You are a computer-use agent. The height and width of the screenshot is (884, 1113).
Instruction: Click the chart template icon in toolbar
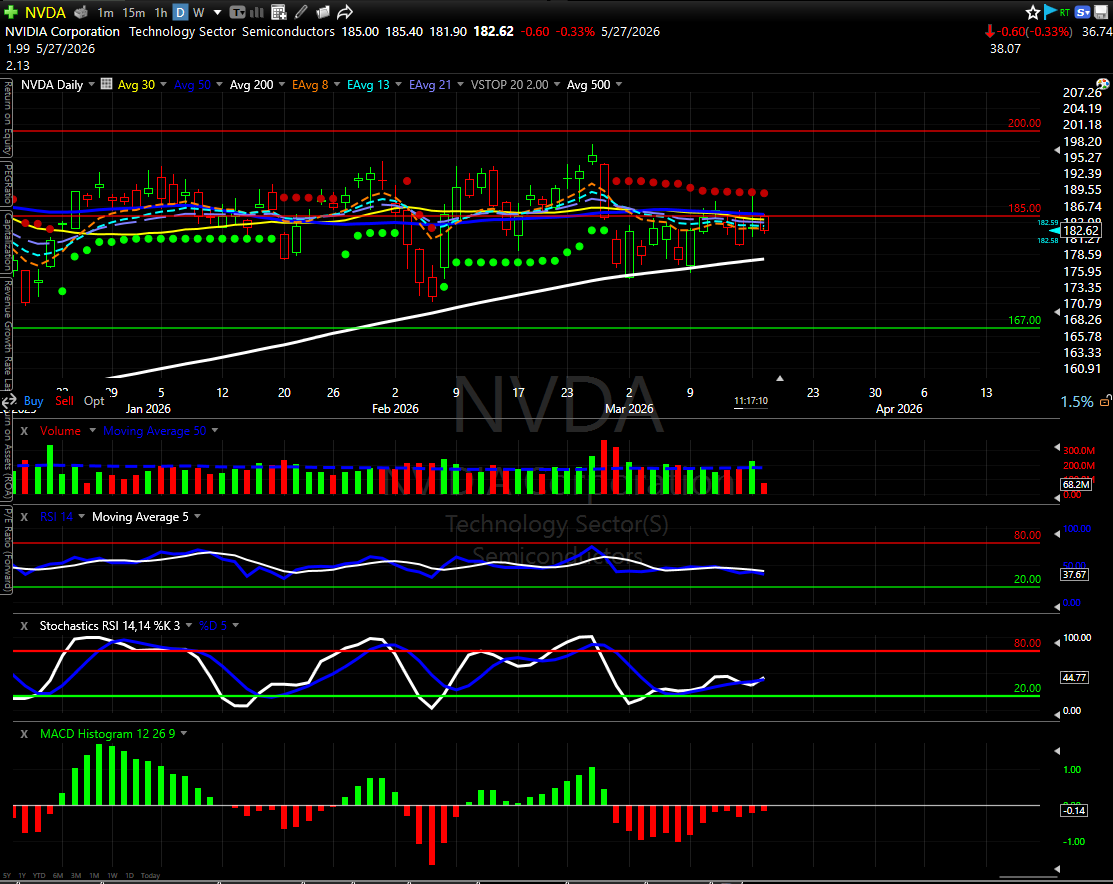[x=238, y=12]
